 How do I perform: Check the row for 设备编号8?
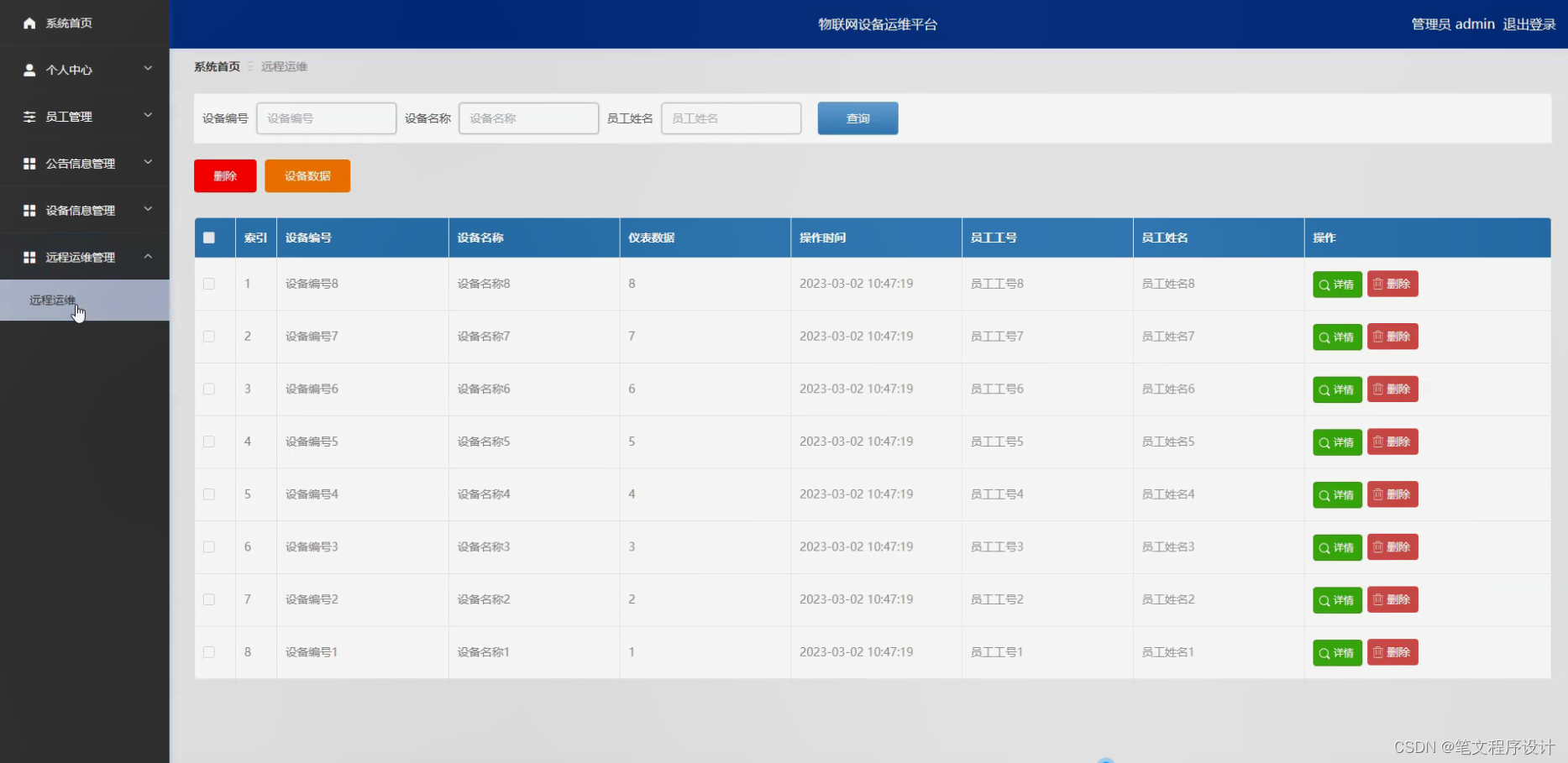(209, 284)
